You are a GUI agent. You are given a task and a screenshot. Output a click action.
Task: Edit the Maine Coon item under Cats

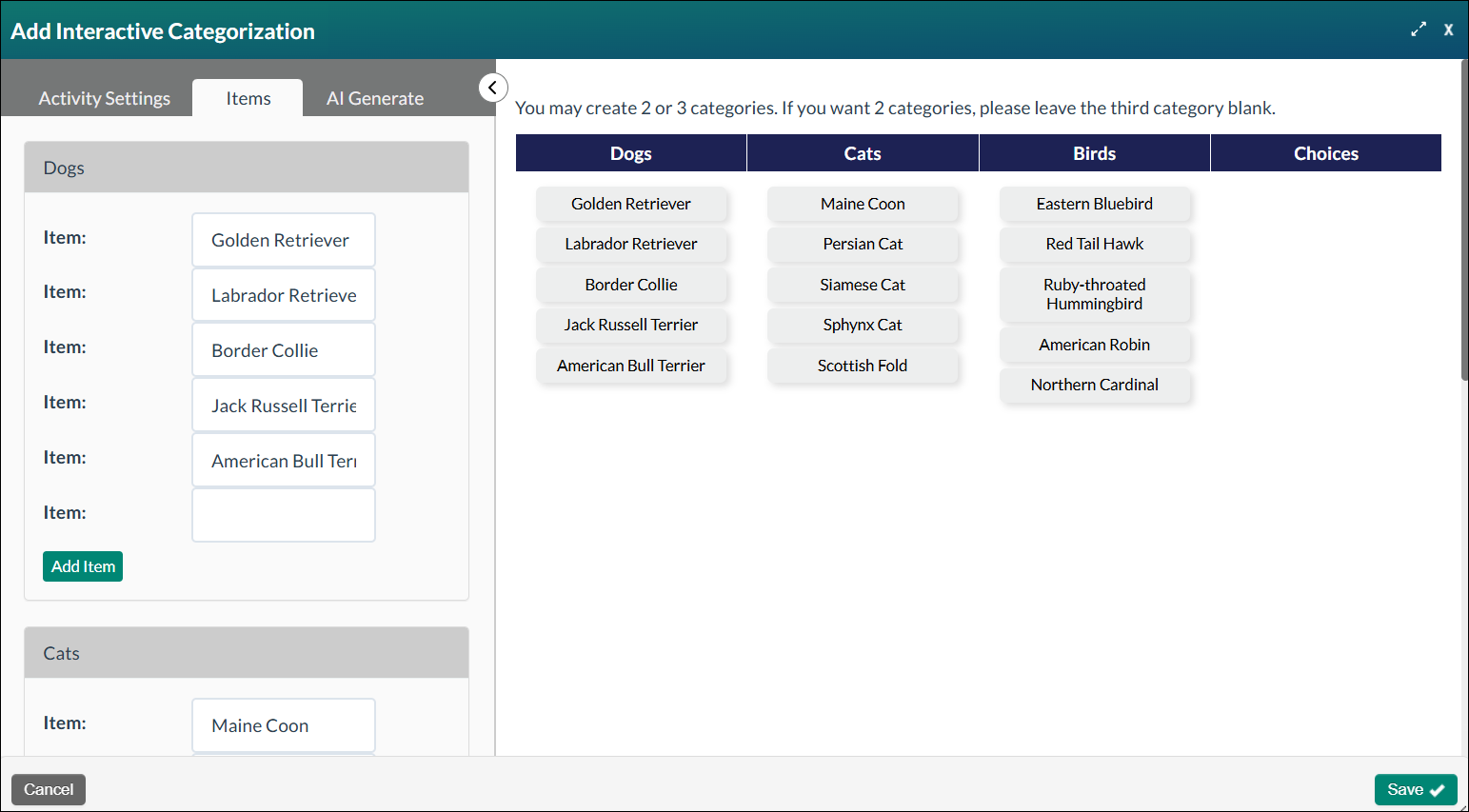coord(283,725)
